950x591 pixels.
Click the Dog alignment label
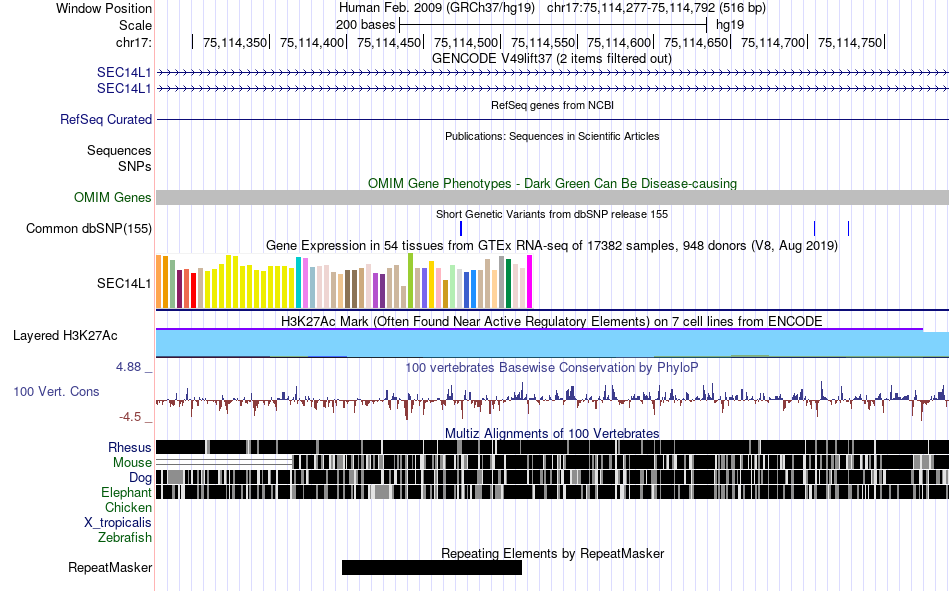click(x=140, y=478)
